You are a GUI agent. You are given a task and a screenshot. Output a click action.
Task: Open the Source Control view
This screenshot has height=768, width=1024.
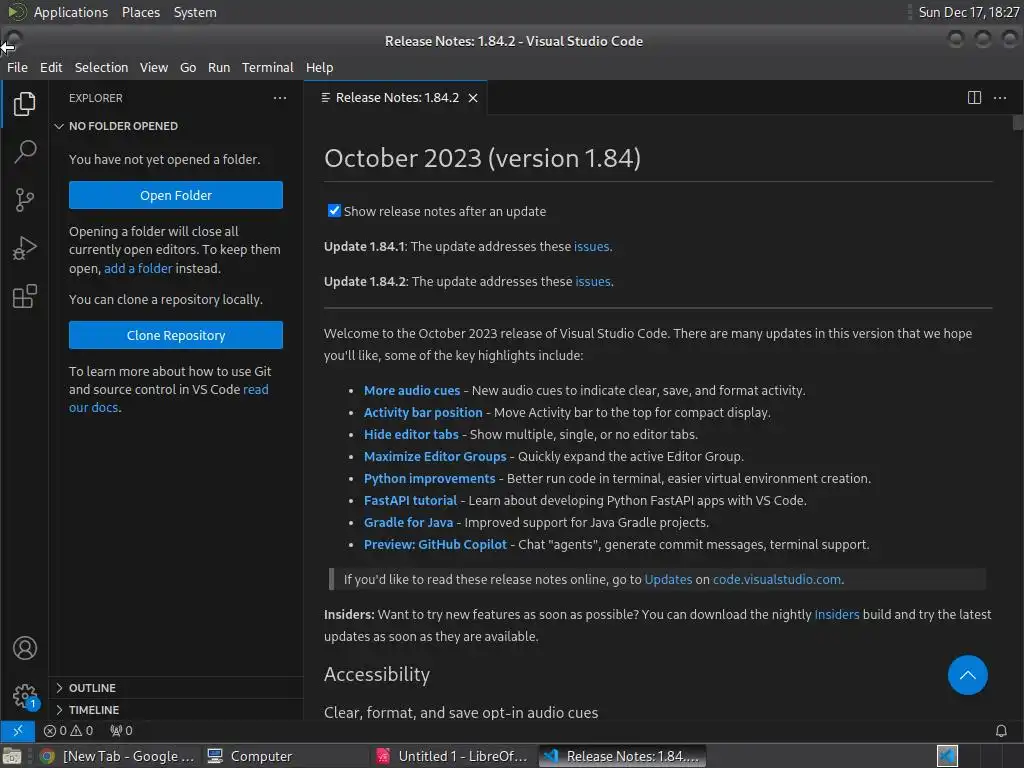click(25, 200)
